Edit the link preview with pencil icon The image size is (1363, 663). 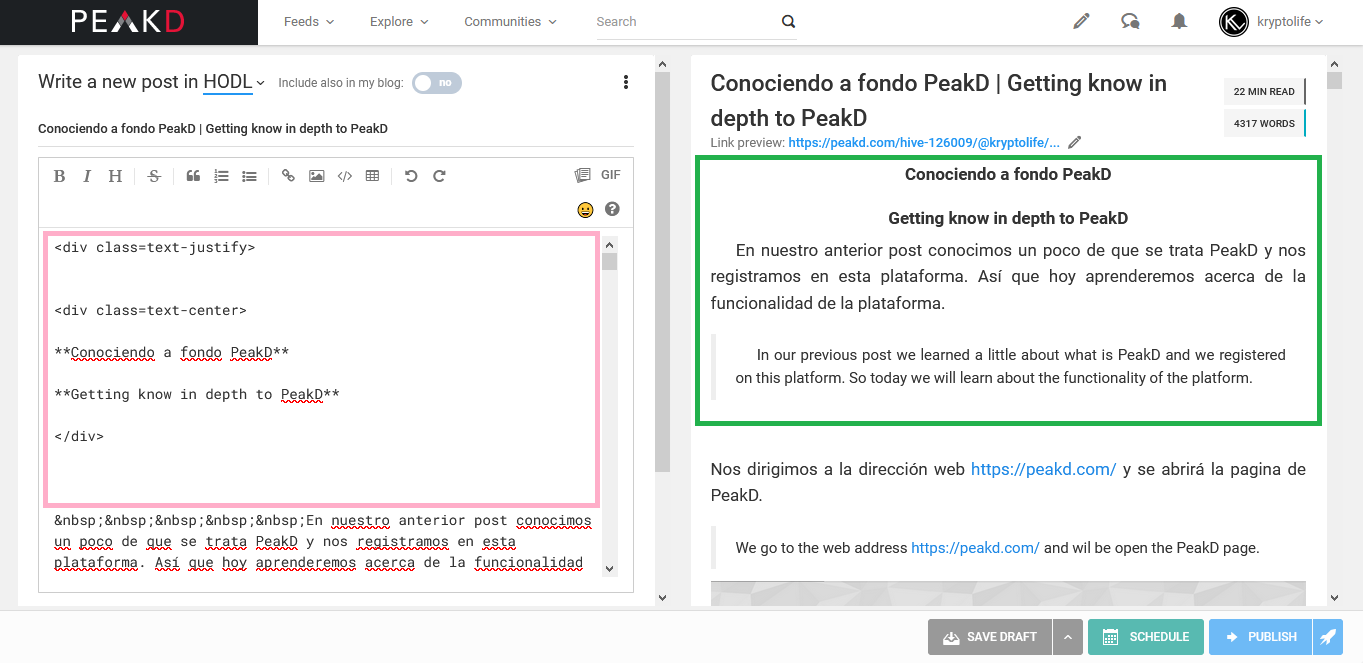(1075, 143)
